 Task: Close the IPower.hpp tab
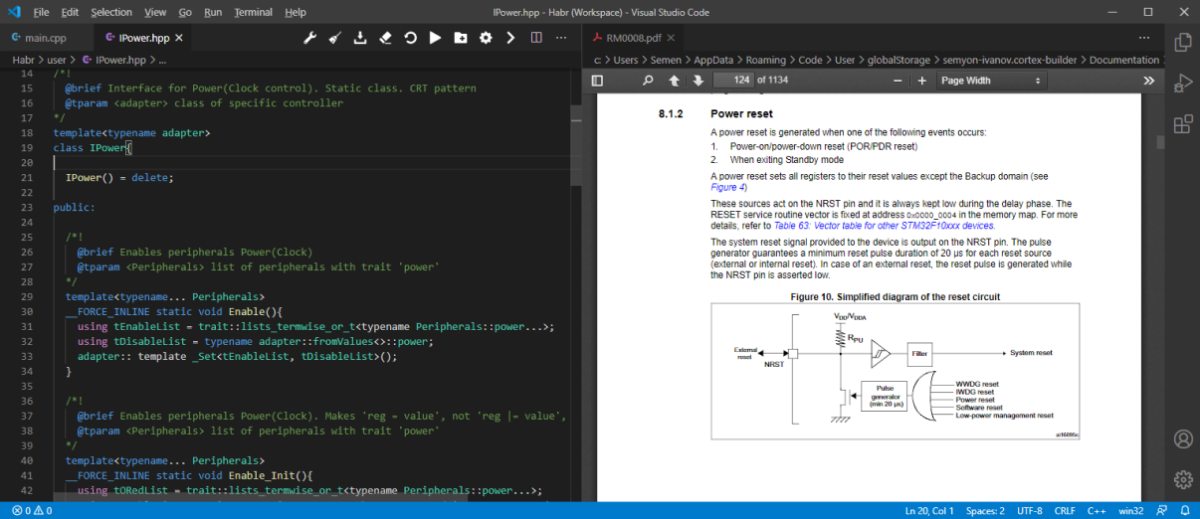[178, 38]
